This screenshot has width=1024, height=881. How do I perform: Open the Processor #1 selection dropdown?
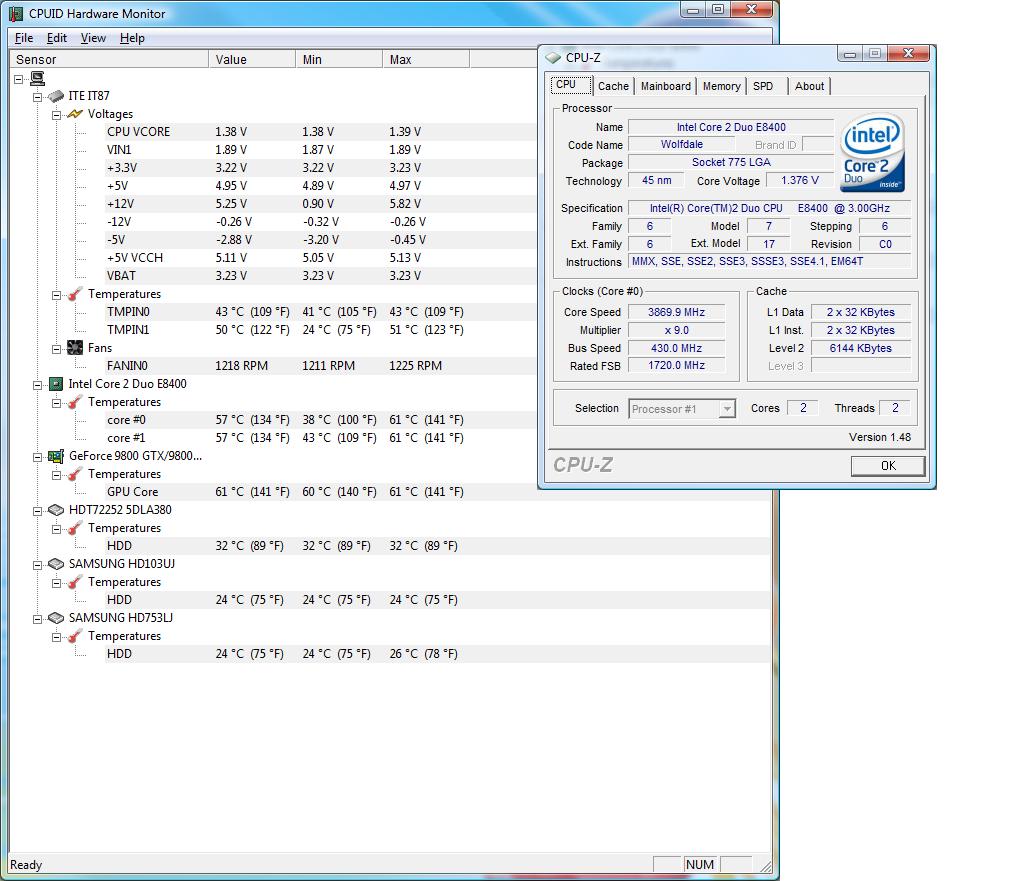coord(727,409)
